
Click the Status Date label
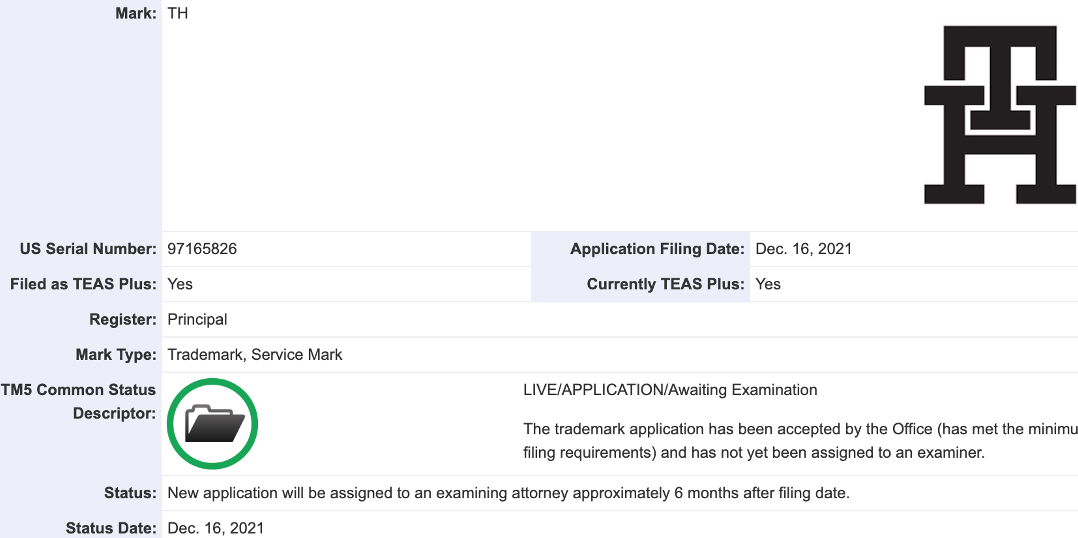[111, 528]
